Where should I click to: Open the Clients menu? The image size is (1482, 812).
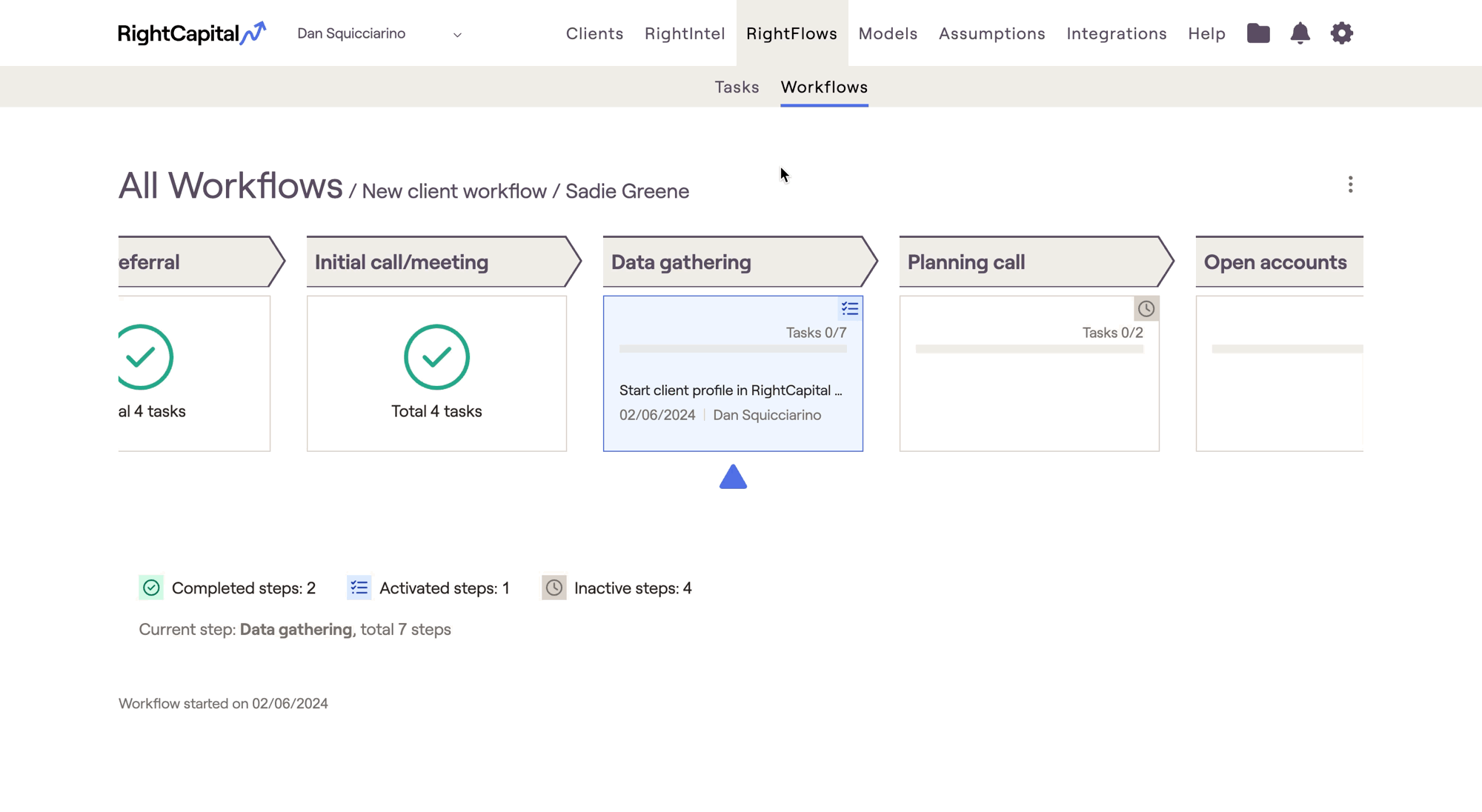(x=594, y=34)
